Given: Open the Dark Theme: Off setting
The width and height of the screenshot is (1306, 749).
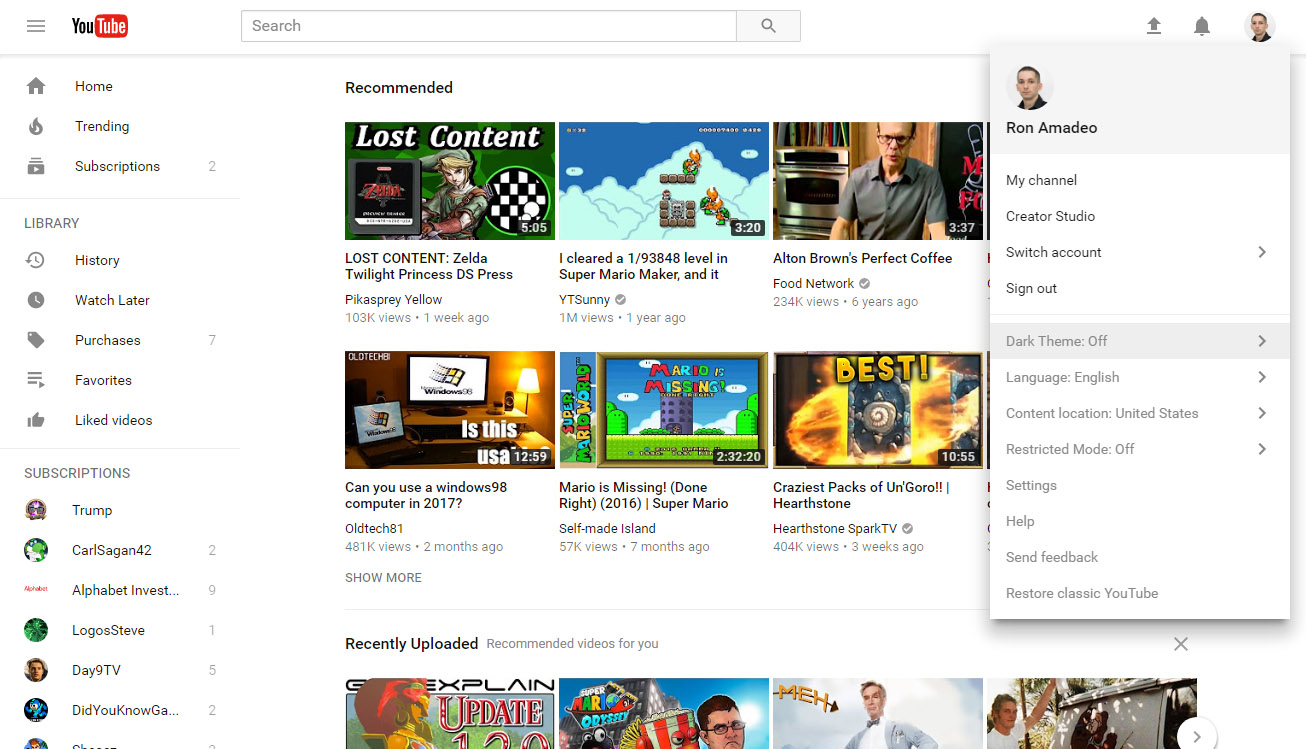Looking at the screenshot, I should pos(1139,341).
